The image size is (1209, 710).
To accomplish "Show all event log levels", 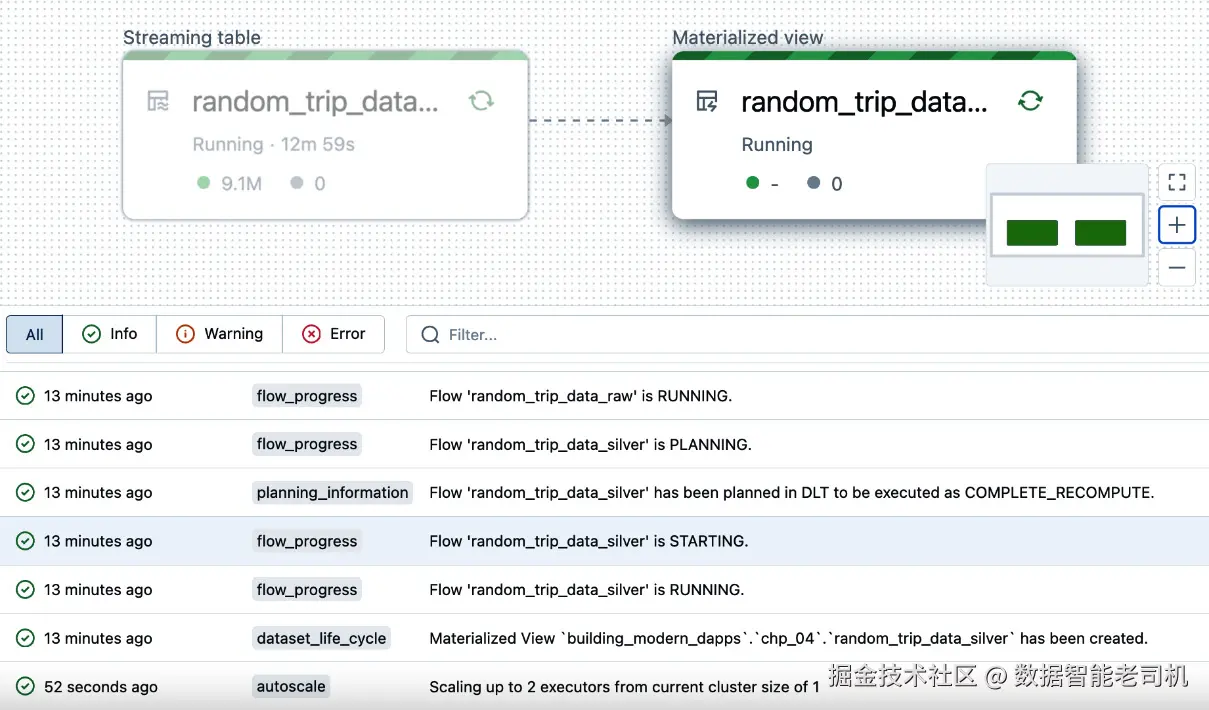I will coord(35,334).
